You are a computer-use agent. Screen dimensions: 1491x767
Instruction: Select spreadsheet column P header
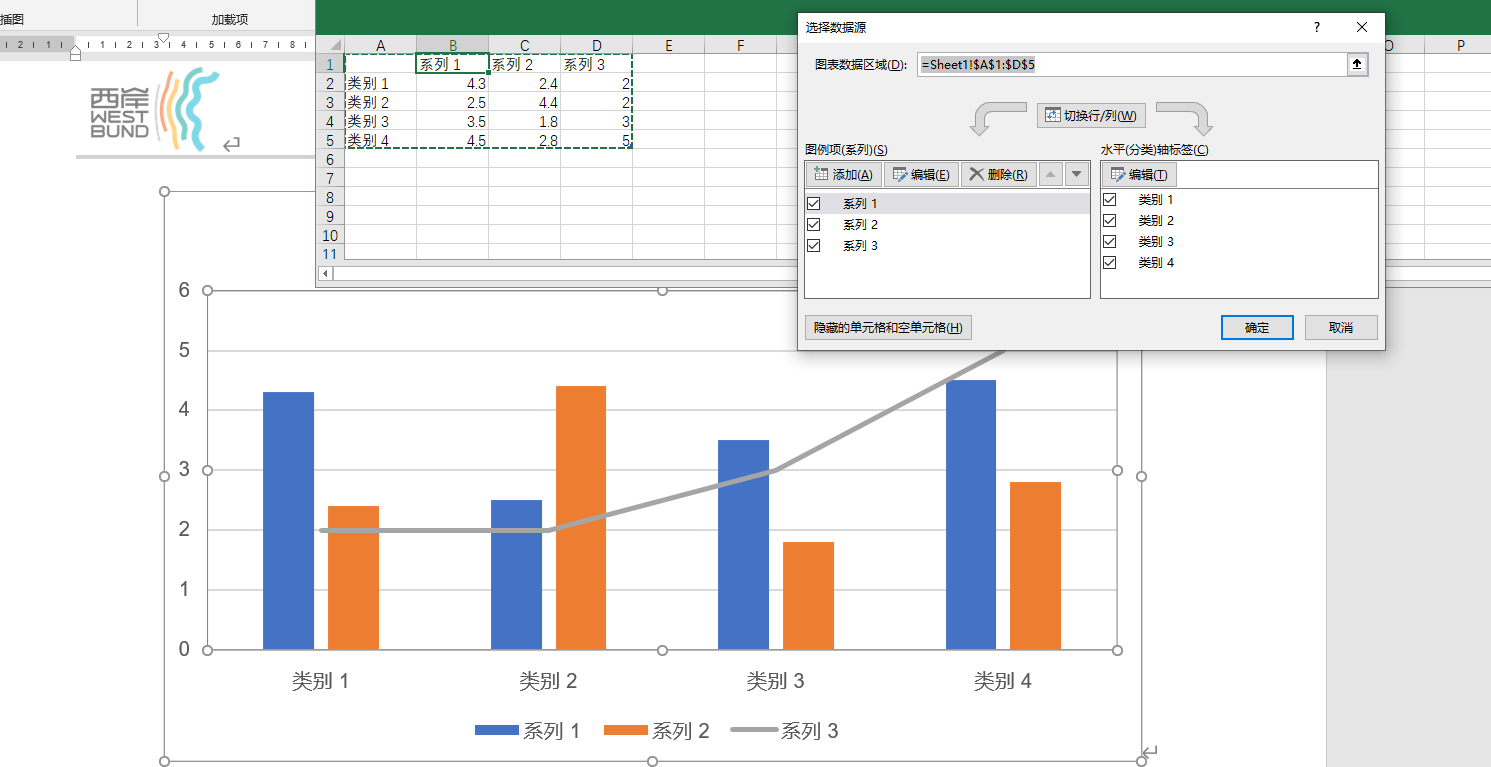pos(1460,46)
